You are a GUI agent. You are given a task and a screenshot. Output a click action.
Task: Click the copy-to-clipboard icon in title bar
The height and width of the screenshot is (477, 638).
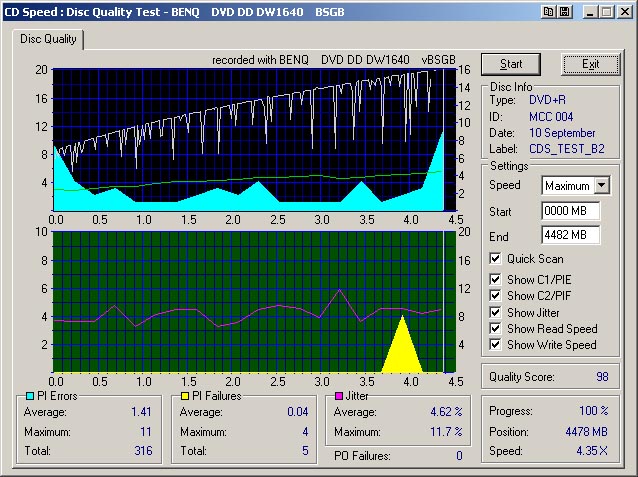(548, 12)
